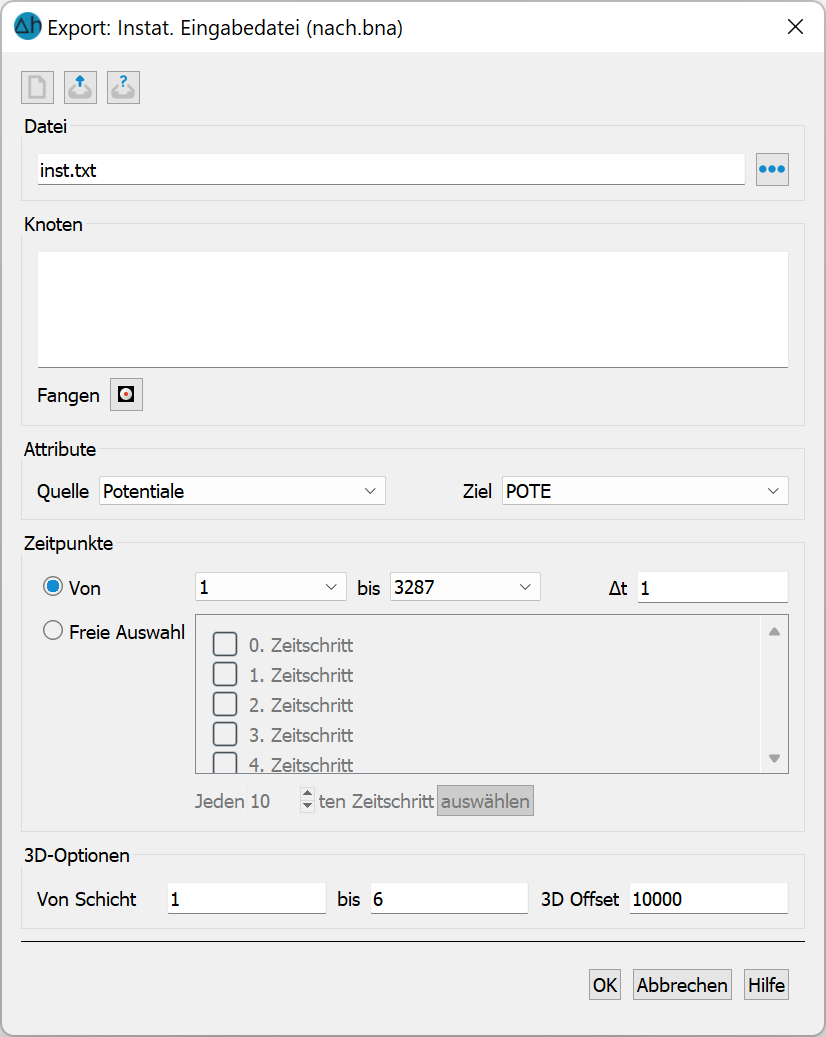Click the Δh application logo icon
This screenshot has height=1037, width=826.
click(28, 27)
